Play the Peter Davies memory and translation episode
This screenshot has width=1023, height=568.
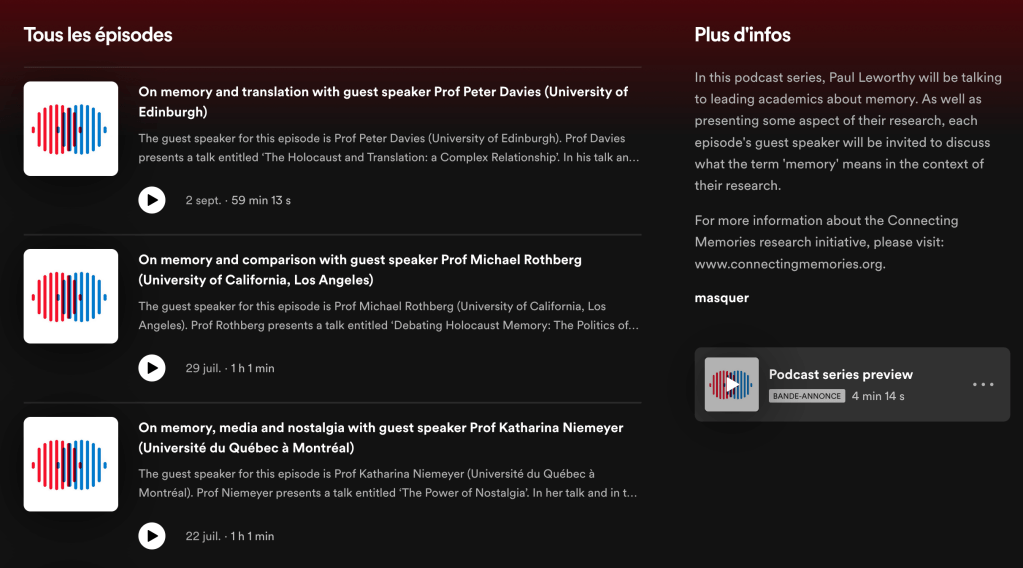(152, 200)
